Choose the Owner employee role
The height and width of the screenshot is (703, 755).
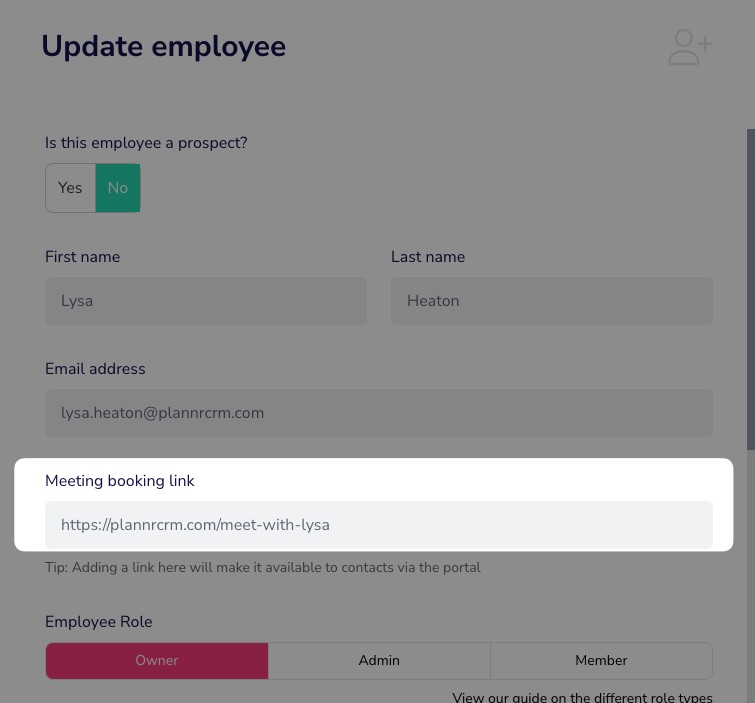(x=157, y=661)
